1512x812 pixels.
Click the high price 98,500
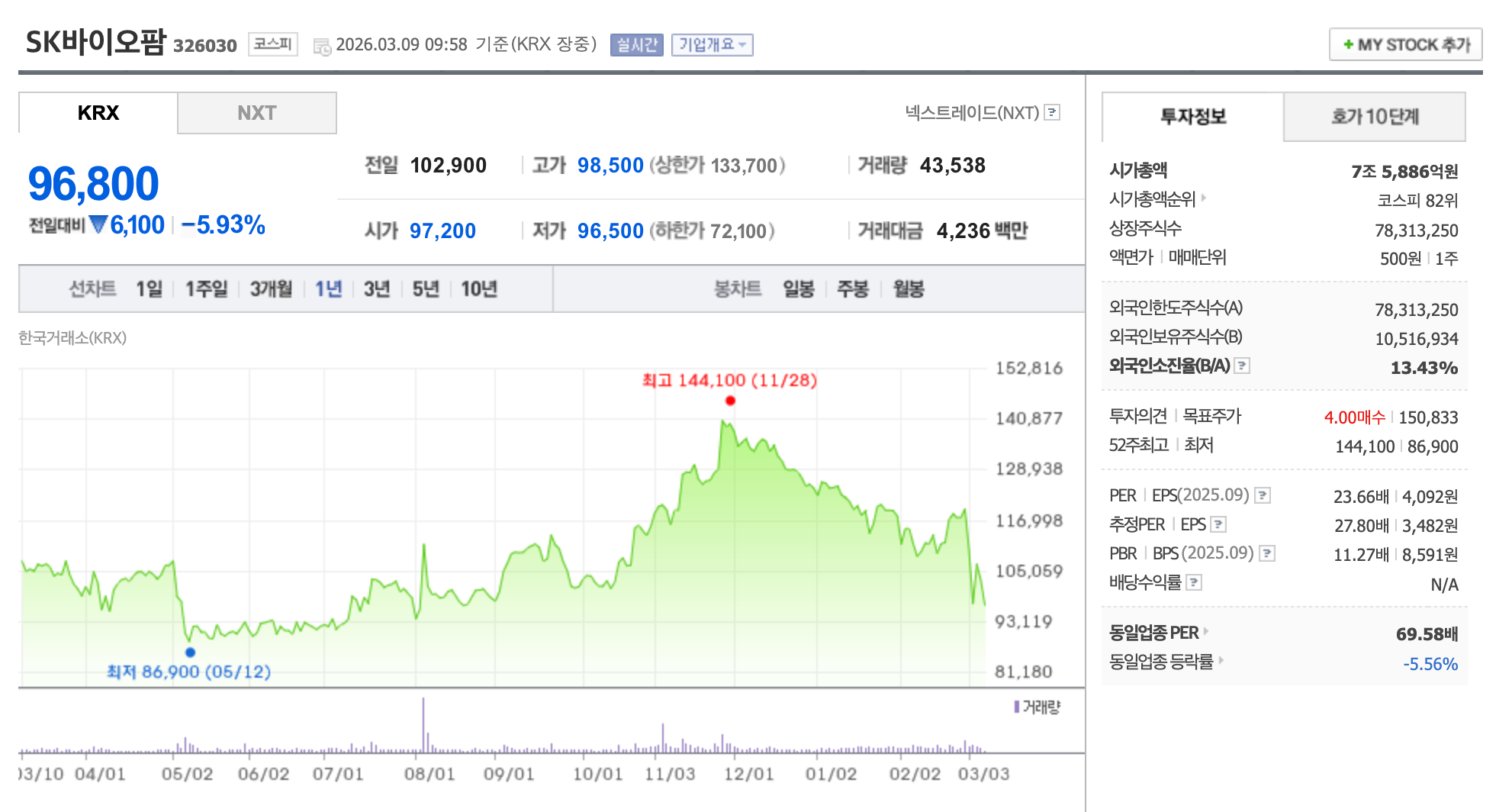pyautogui.click(x=610, y=166)
